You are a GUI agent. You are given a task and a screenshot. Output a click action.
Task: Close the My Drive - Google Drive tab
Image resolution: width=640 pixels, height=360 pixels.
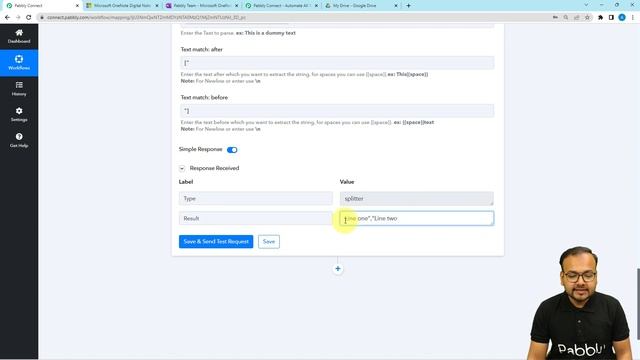point(396,6)
